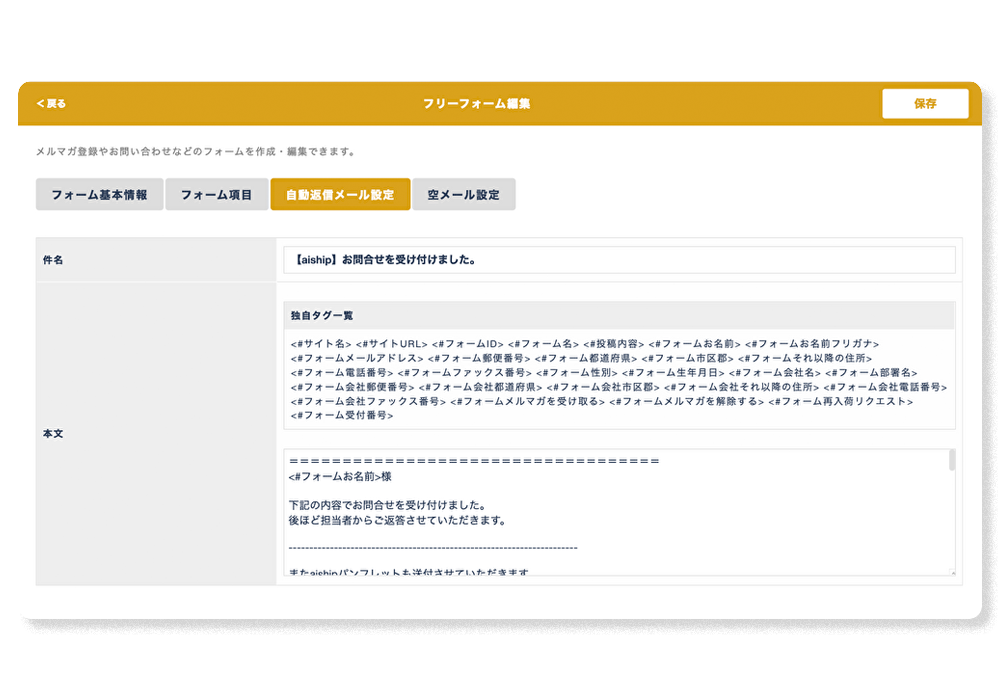
Task: Click the <#投稿内容> tag
Action: tap(615, 344)
